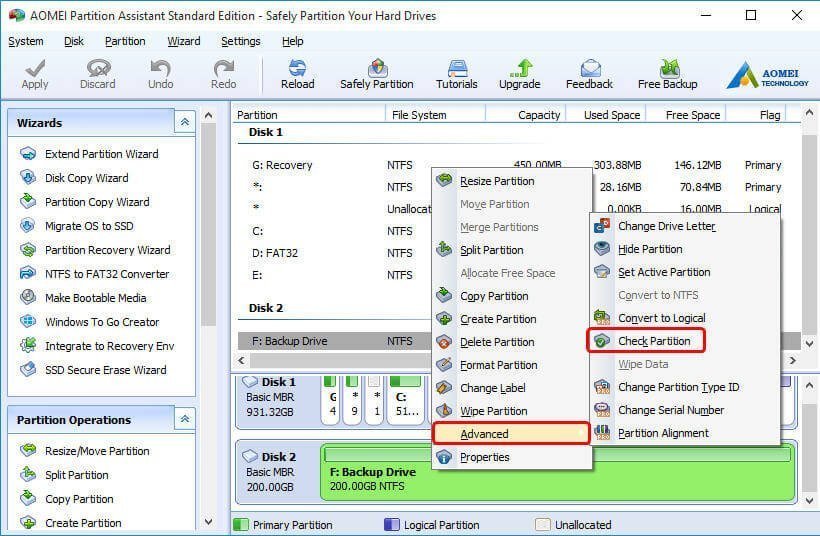Choose Create Partition in operations panel
The width and height of the screenshot is (820, 536).
(x=71, y=523)
